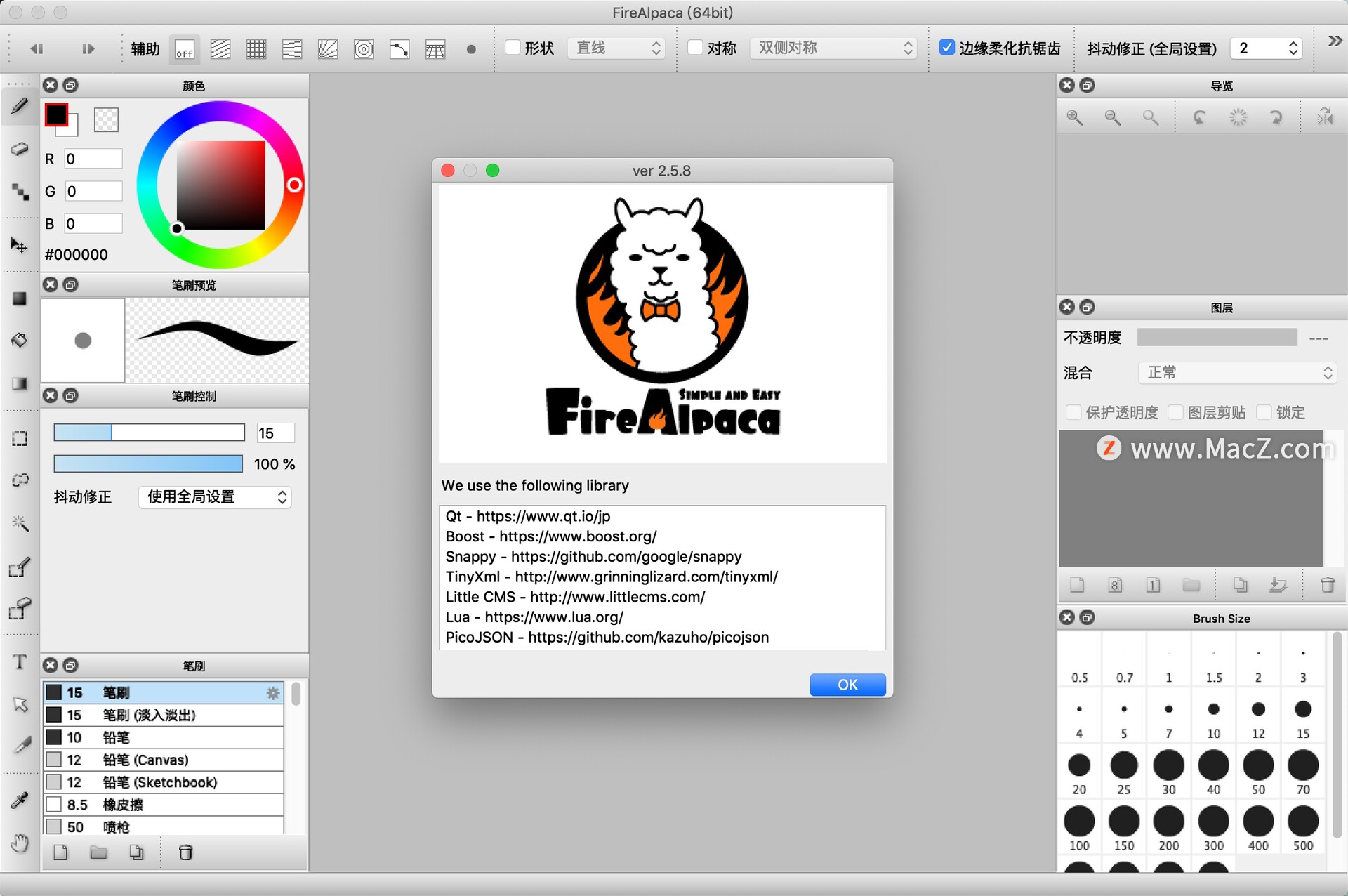Toggle the 形状 shape checkbox
Screen dimensions: 1348x896
513,48
